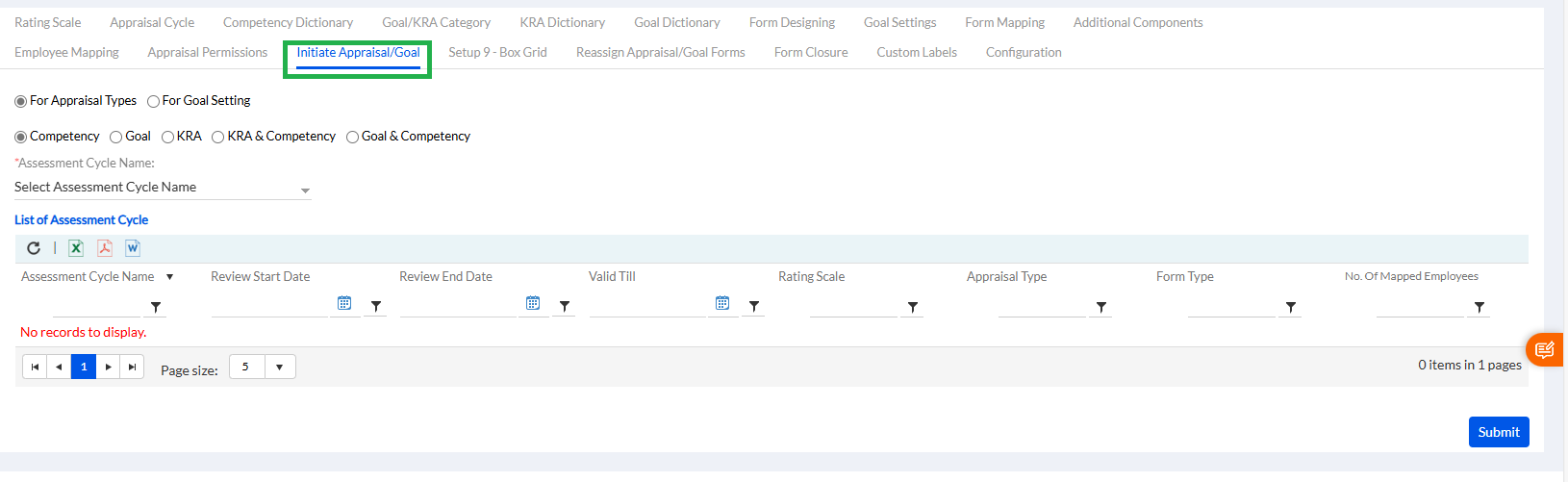The width and height of the screenshot is (1568, 482).
Task: Open the Employee Mapping tab
Action: [x=66, y=52]
